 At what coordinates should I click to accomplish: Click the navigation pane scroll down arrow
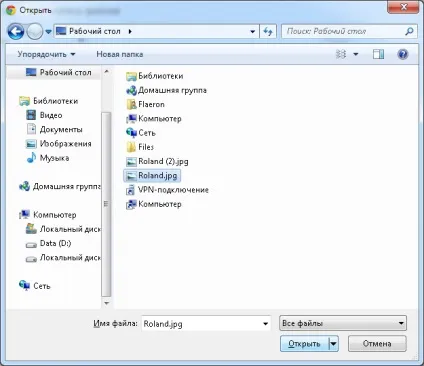tap(106, 303)
